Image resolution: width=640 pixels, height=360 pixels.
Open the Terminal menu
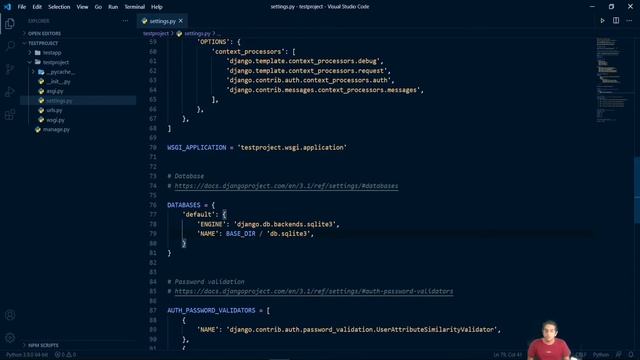coord(135,7)
